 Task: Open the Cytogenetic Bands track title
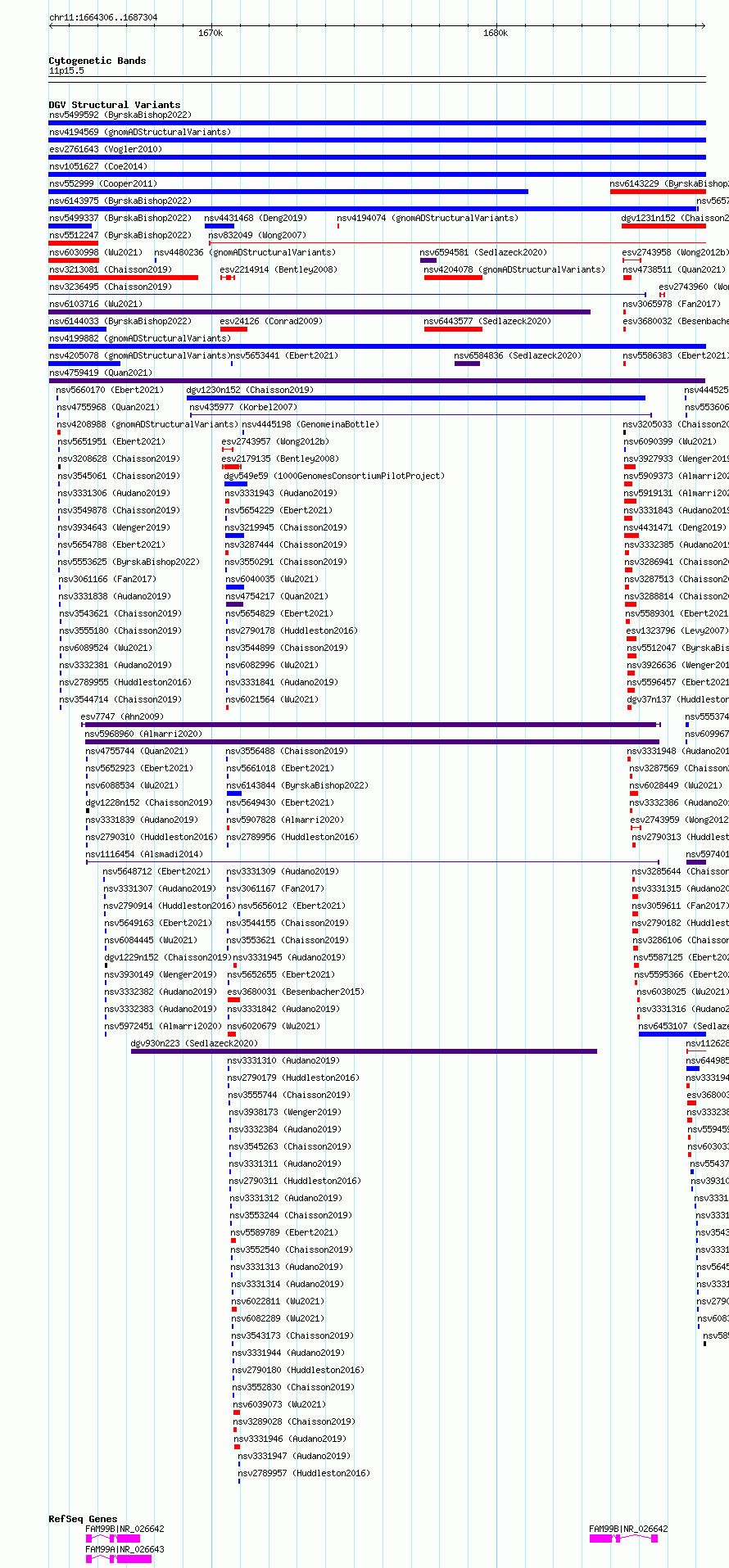tap(97, 61)
